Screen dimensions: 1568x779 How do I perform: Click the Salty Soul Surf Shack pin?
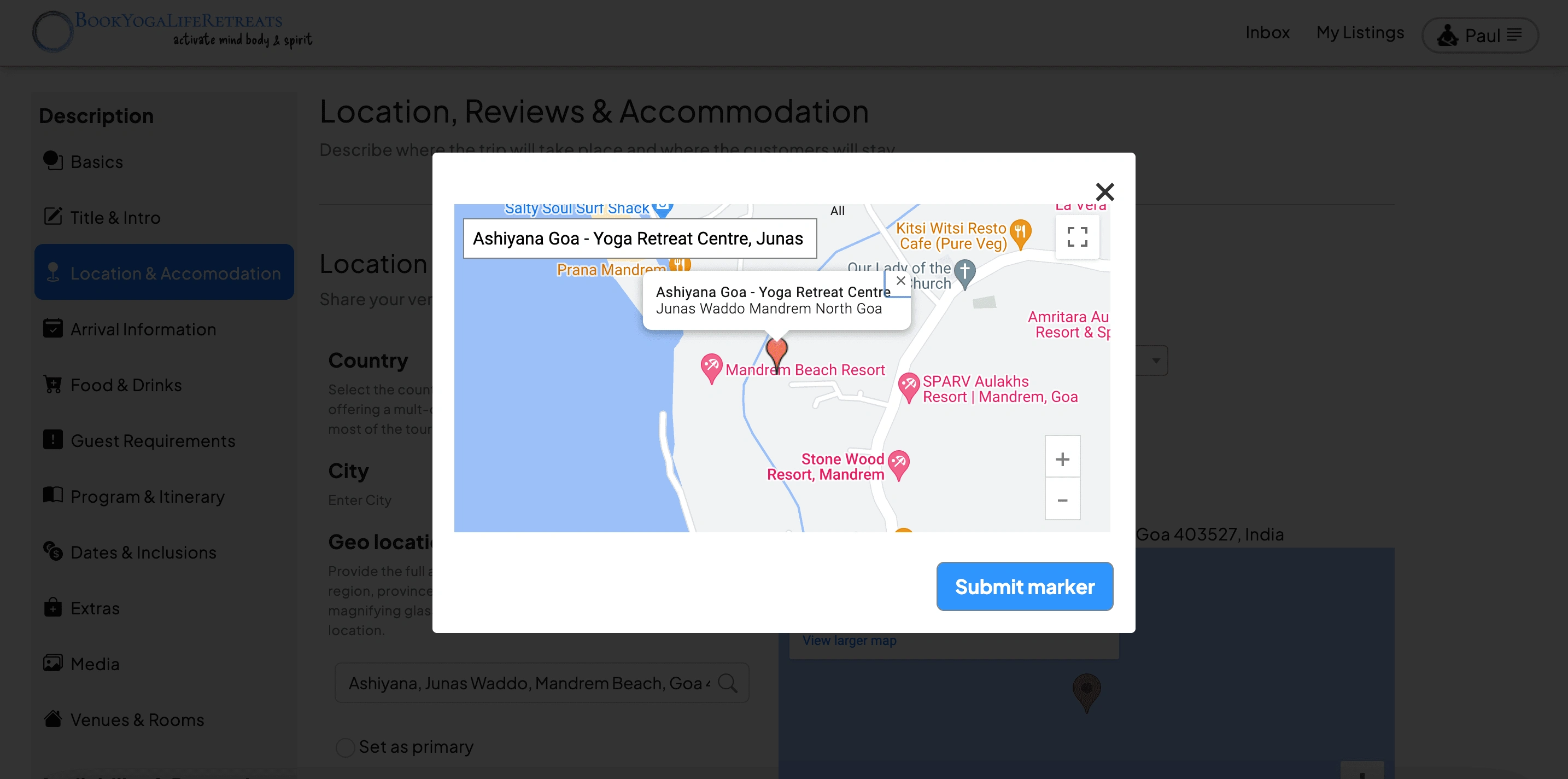[662, 210]
